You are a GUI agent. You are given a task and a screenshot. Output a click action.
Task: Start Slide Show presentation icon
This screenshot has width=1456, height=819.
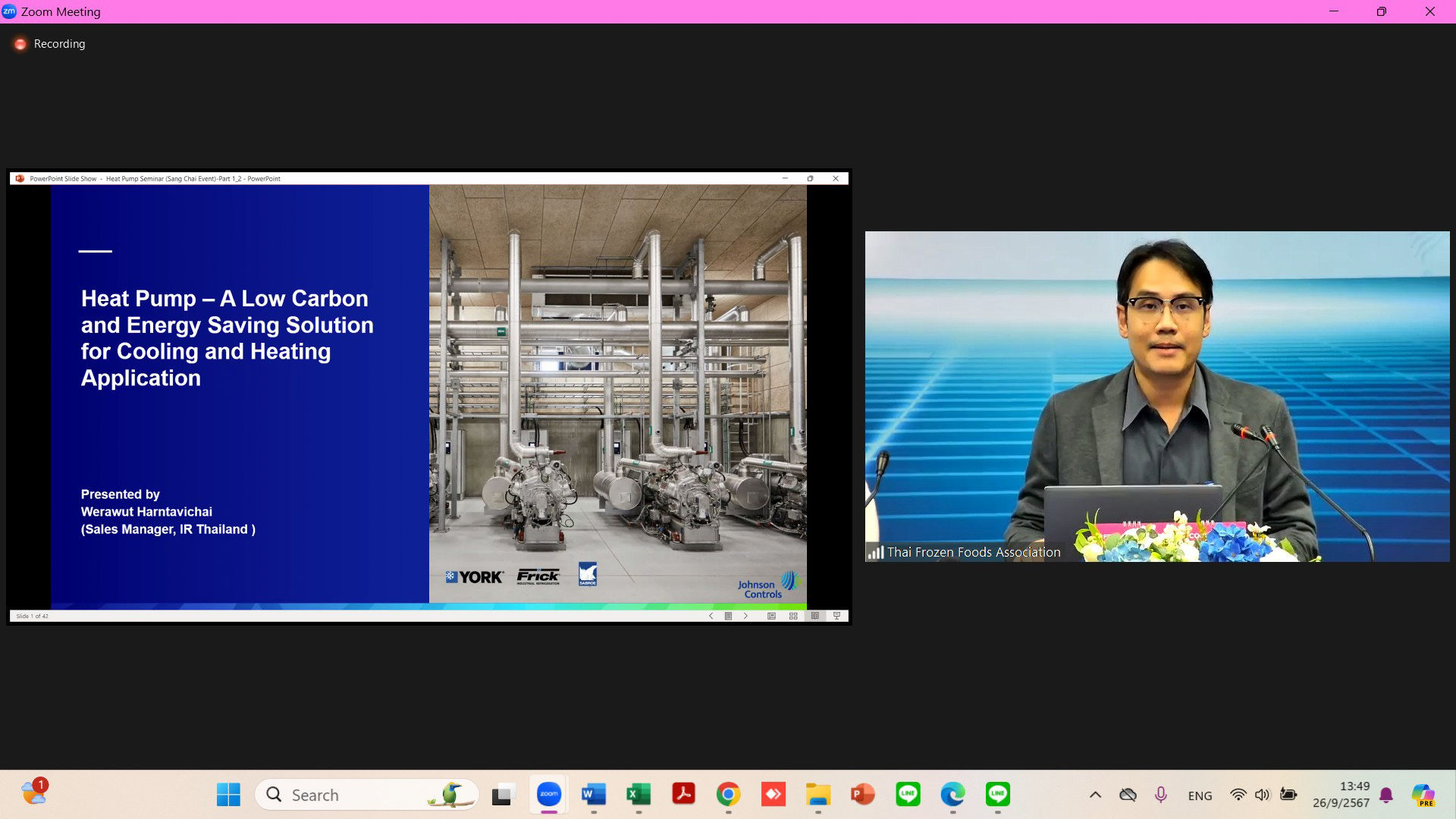[x=836, y=616]
